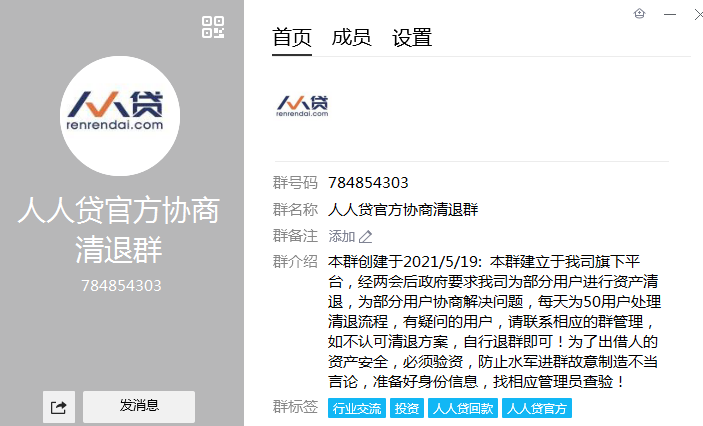
Task: Click the share group icon button
Action: [59, 407]
